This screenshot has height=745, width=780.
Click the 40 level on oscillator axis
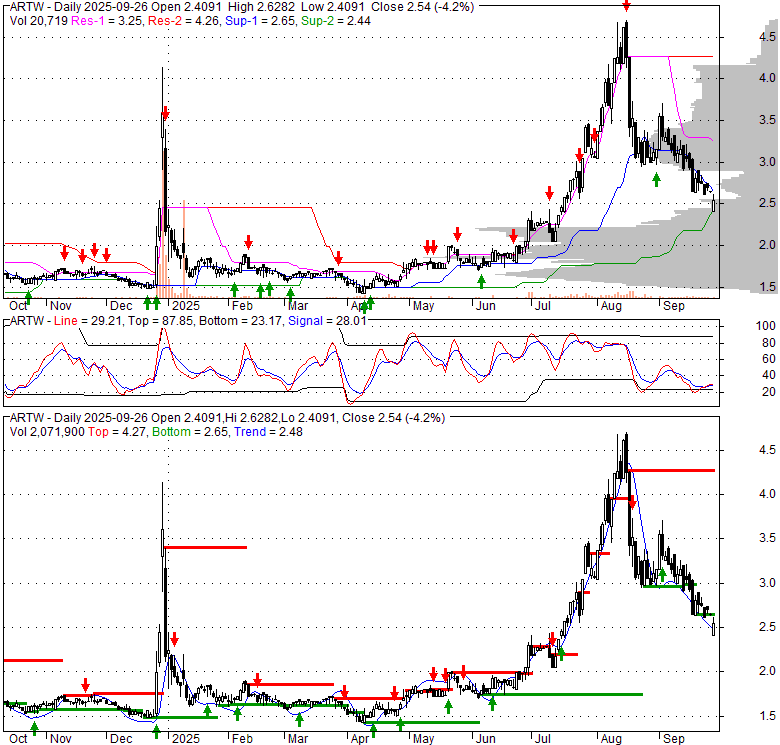(x=769, y=375)
